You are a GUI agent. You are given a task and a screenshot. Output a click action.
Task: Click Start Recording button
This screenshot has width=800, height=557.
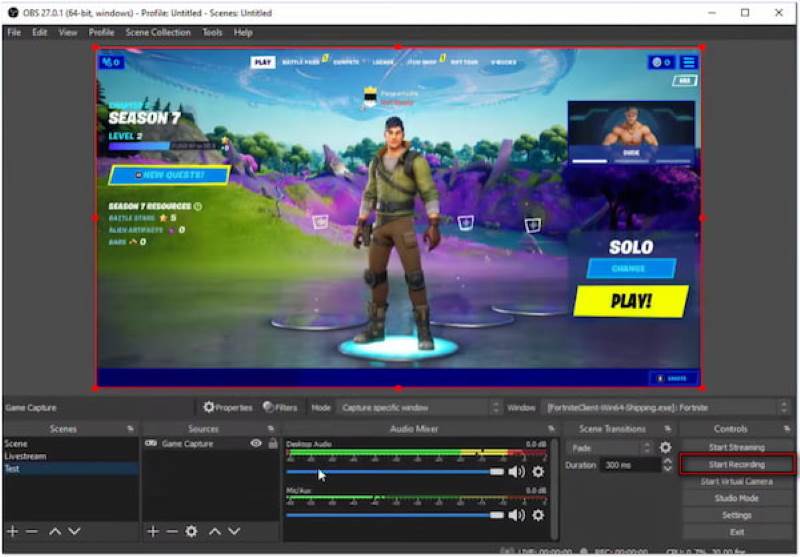[736, 465]
